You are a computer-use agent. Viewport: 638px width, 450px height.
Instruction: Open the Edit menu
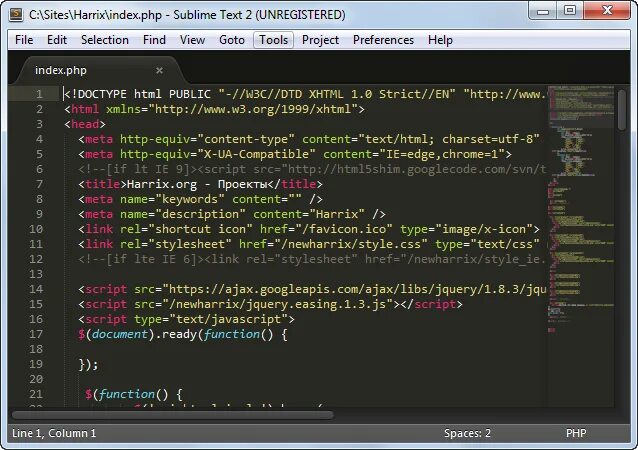[x=57, y=40]
